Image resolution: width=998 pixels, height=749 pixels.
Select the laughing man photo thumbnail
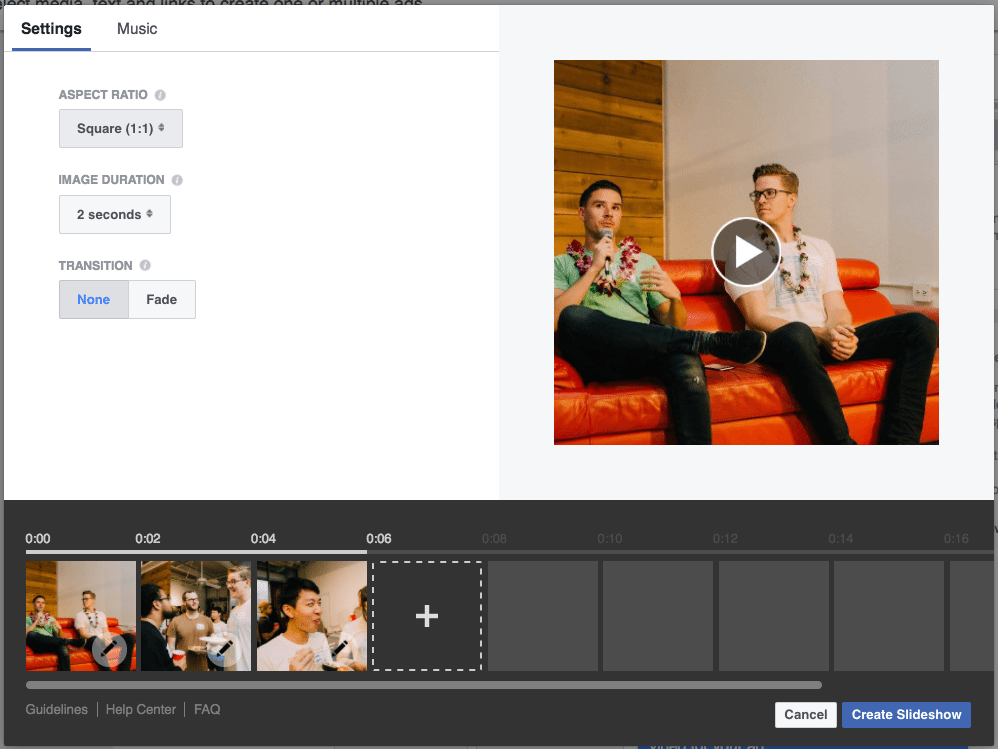point(312,616)
